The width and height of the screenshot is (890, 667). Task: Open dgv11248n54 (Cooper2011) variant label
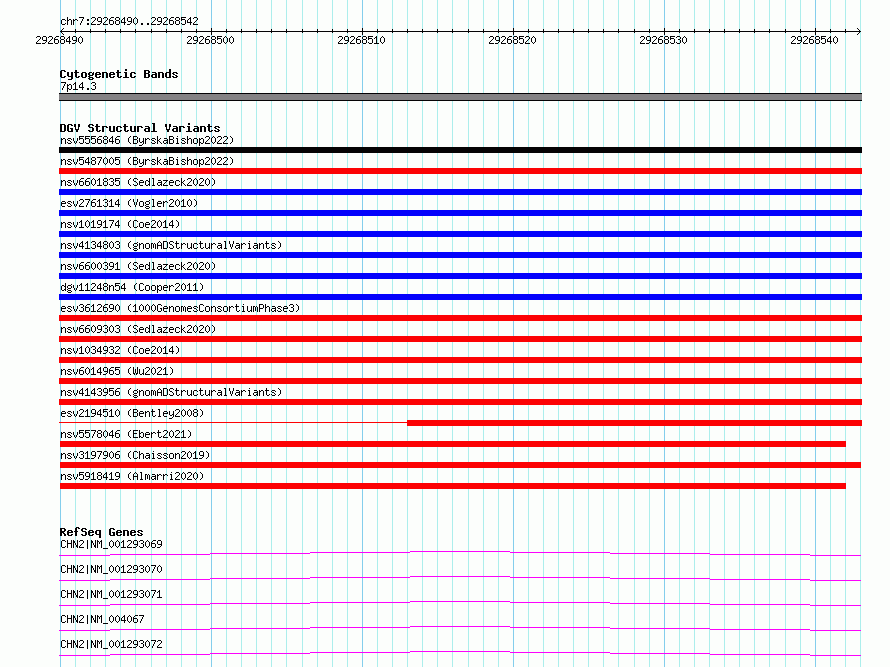pos(132,287)
